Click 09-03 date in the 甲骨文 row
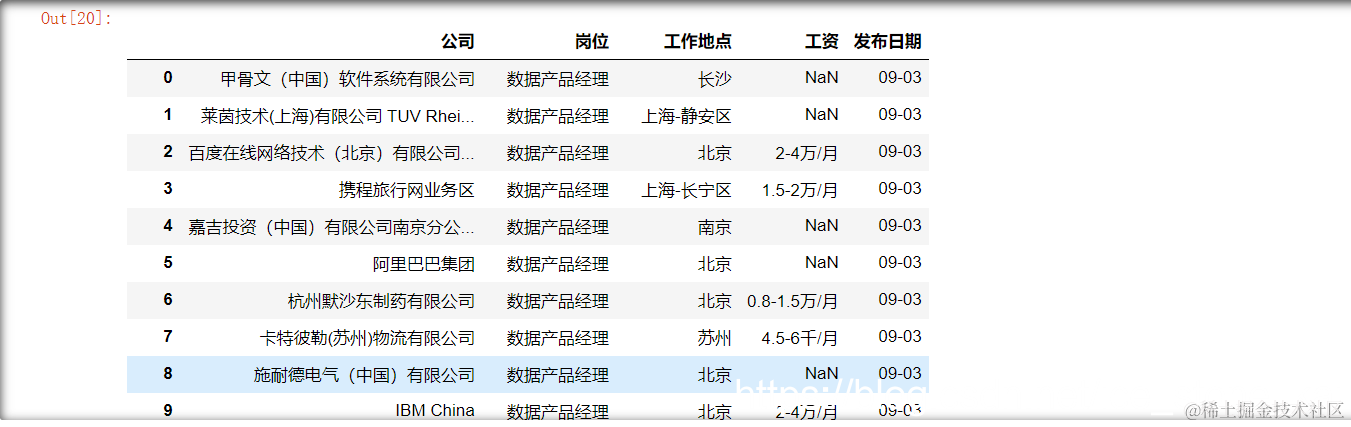1351x427 pixels. pyautogui.click(x=900, y=78)
